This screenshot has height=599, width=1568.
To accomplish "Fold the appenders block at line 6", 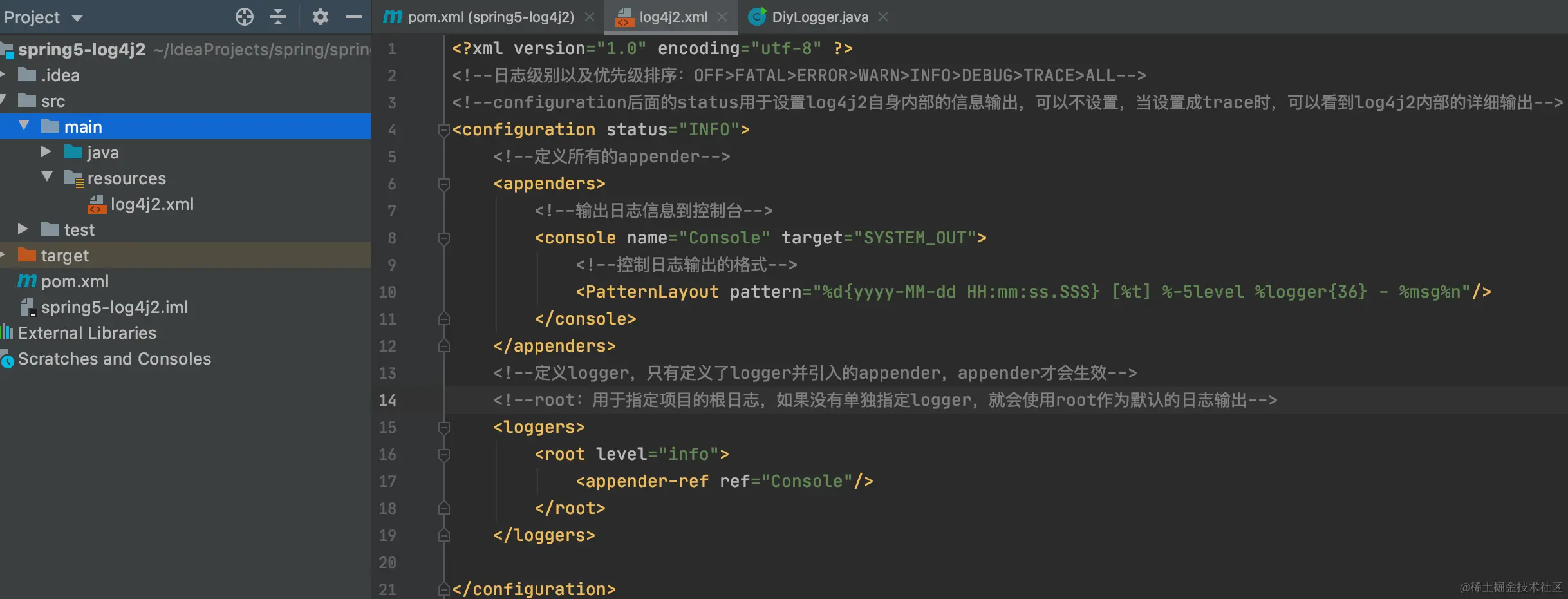I will click(443, 184).
